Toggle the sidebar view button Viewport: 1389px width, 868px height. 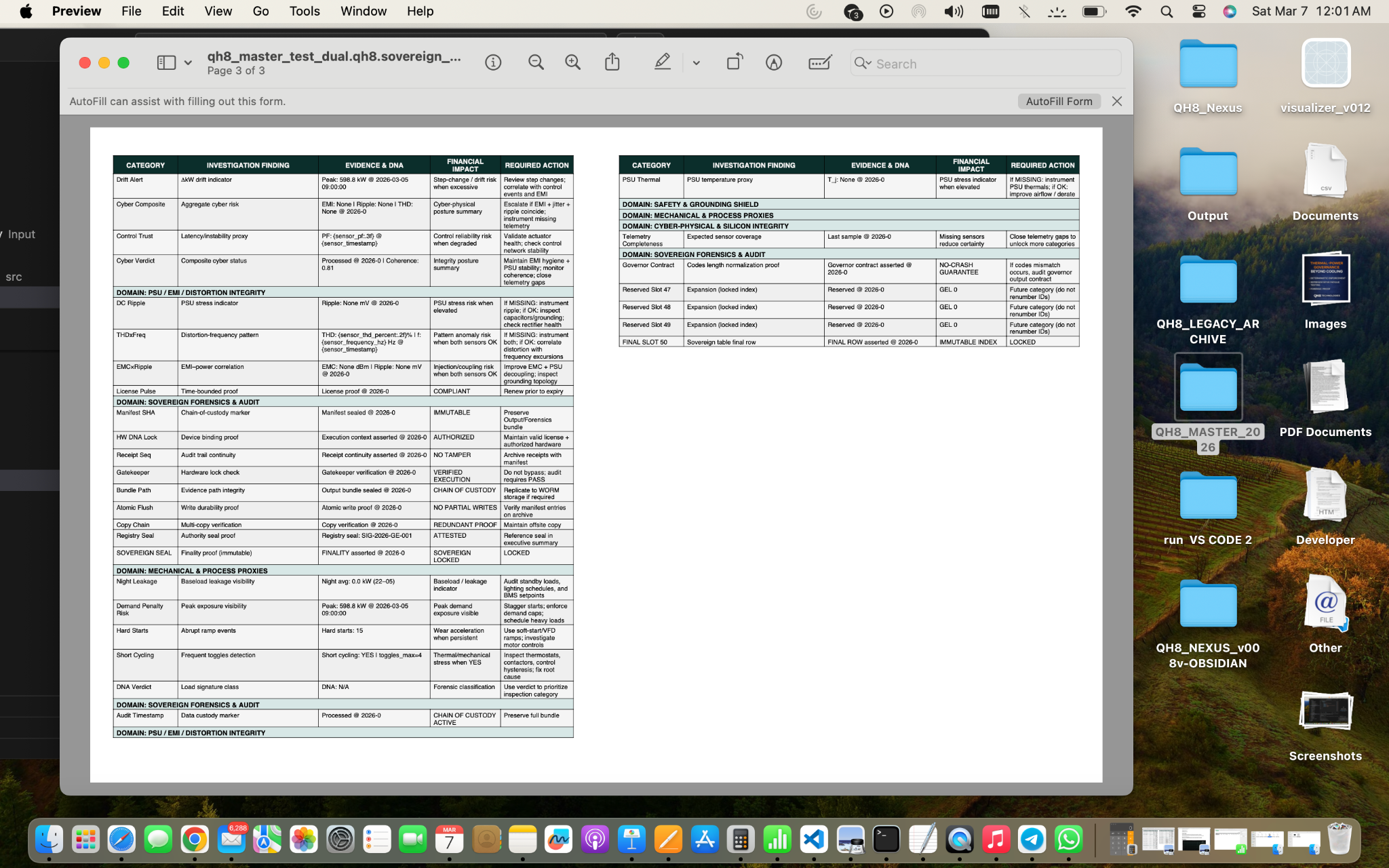click(166, 63)
